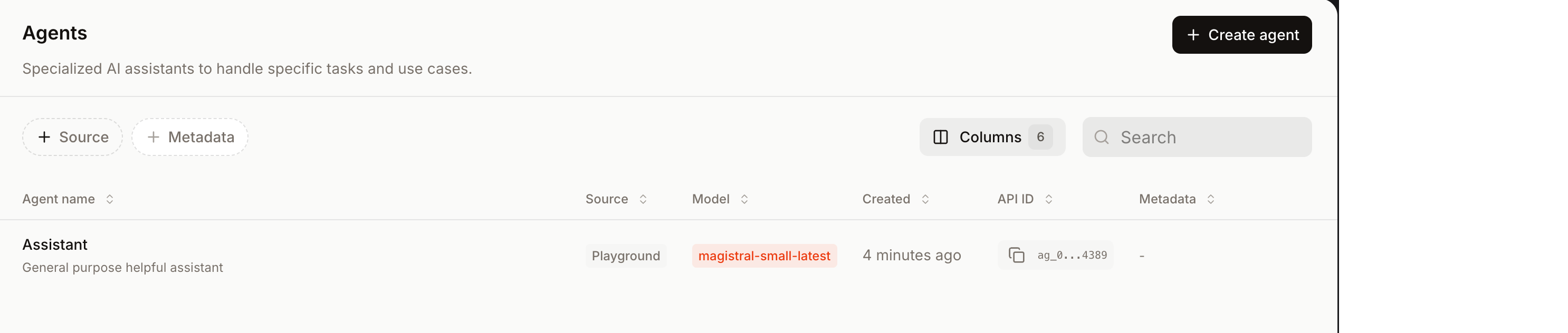Sort by Agent name arrows
Viewport: 1568px width, 333px height.
110,199
